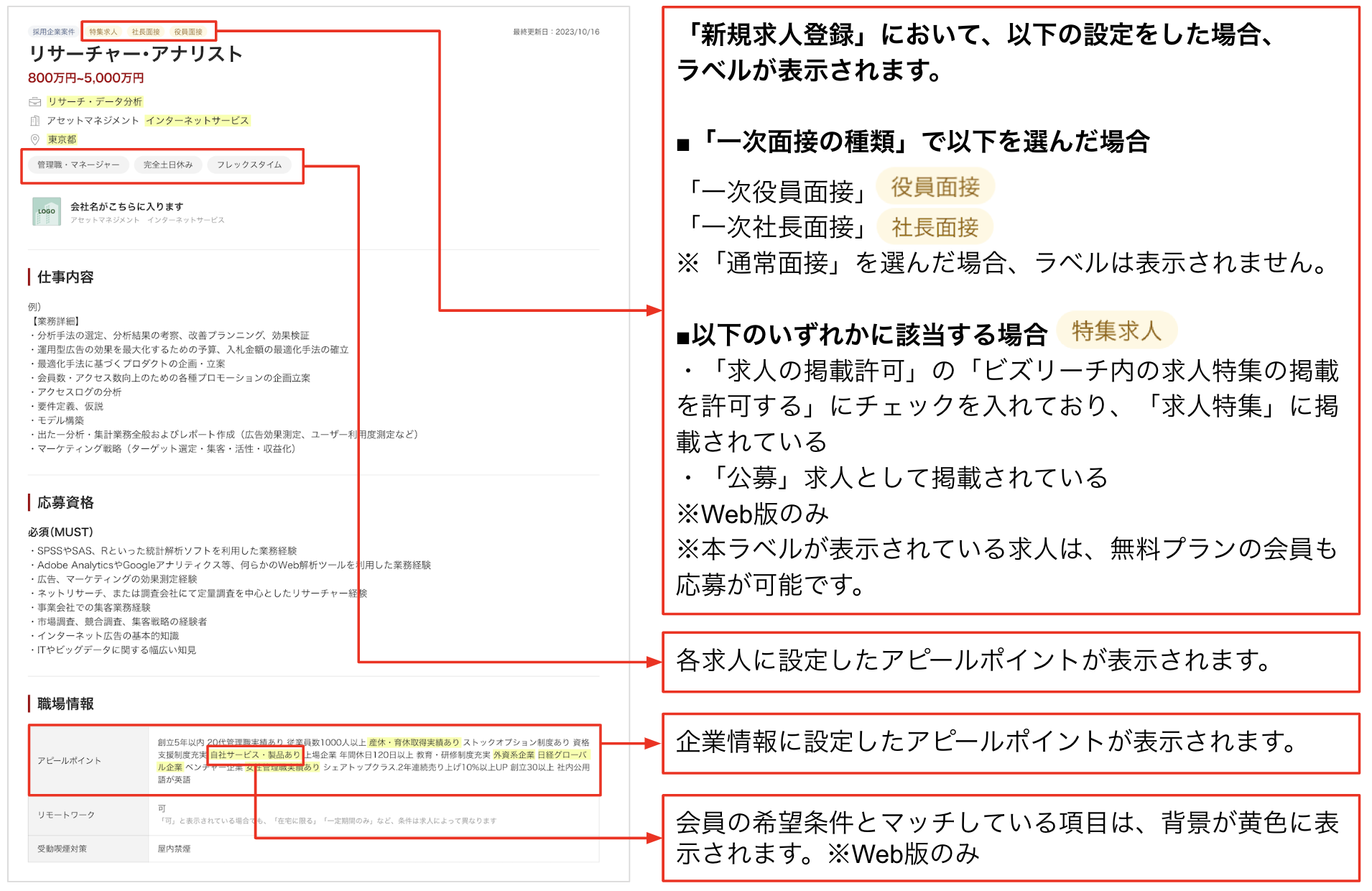Open the company name 会社名がこちらに入ります

click(126, 206)
